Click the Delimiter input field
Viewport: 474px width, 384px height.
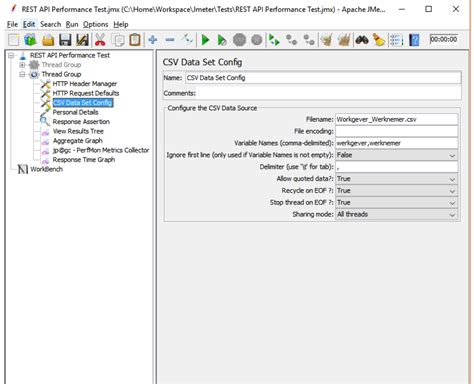[397, 167]
